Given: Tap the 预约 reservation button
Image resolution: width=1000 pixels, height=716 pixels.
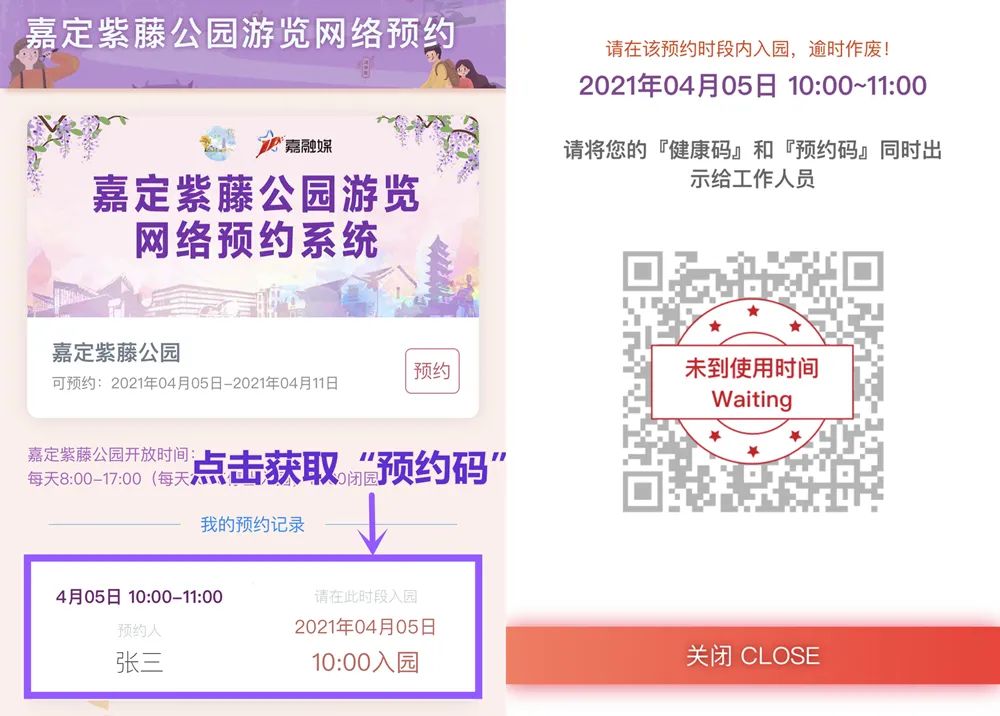Looking at the screenshot, I should (x=432, y=370).
